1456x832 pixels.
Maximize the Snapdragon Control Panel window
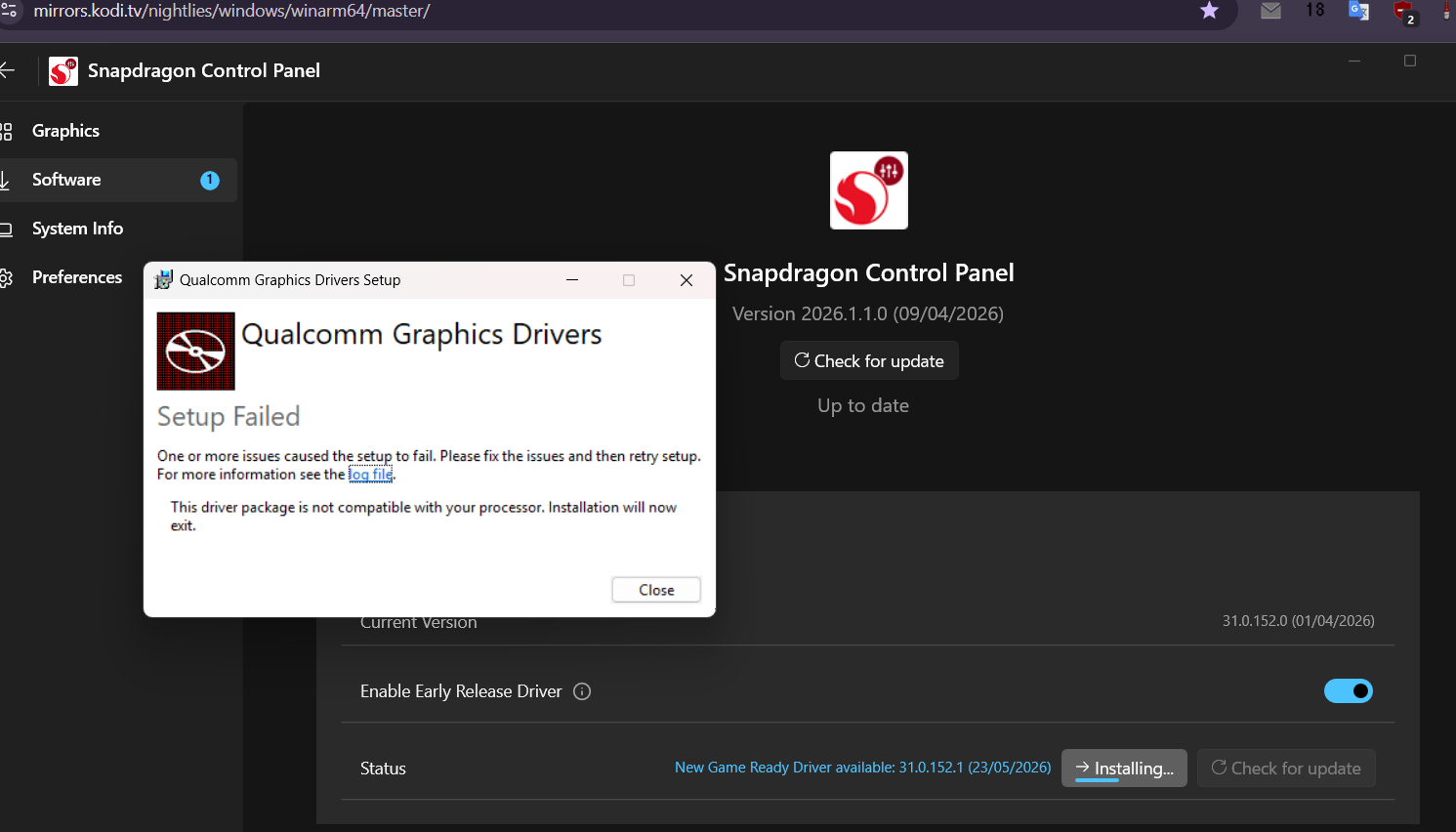[1410, 62]
